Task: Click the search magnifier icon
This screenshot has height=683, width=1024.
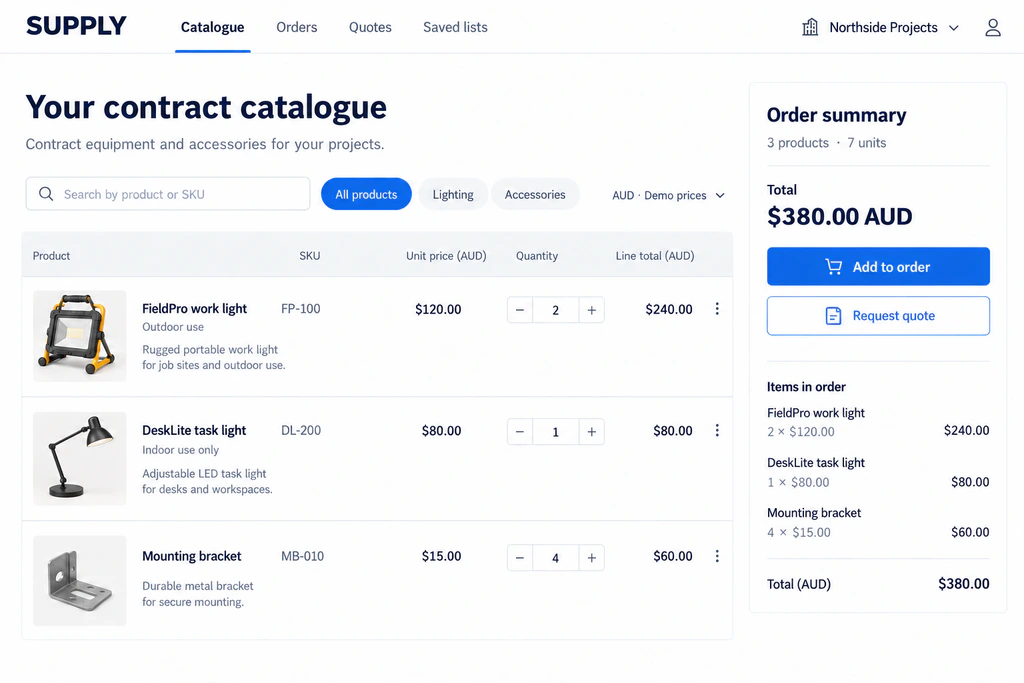Action: [46, 194]
